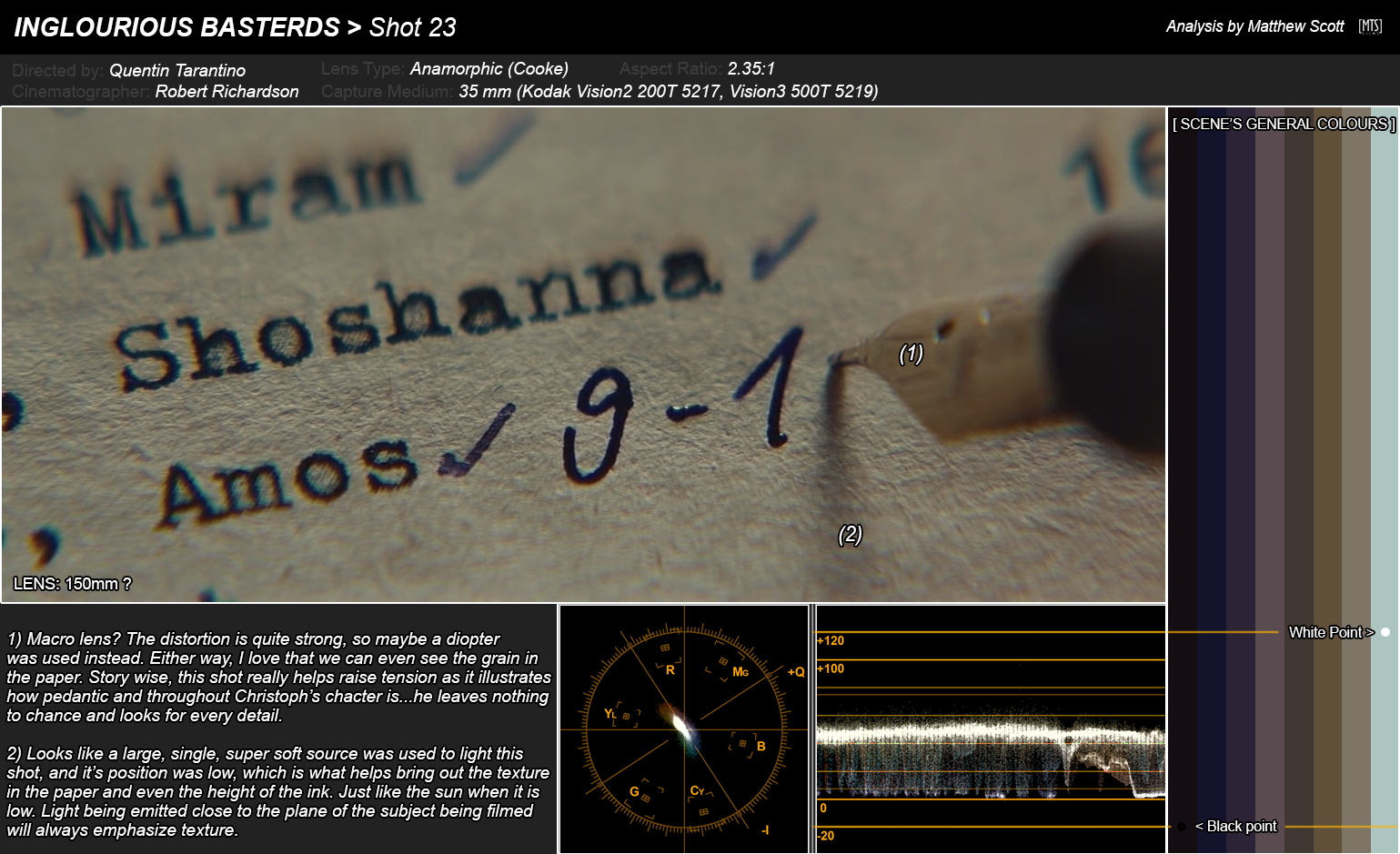This screenshot has width=1400, height=854.
Task: Click the YL target box on the vectorscope
Action: [626, 717]
